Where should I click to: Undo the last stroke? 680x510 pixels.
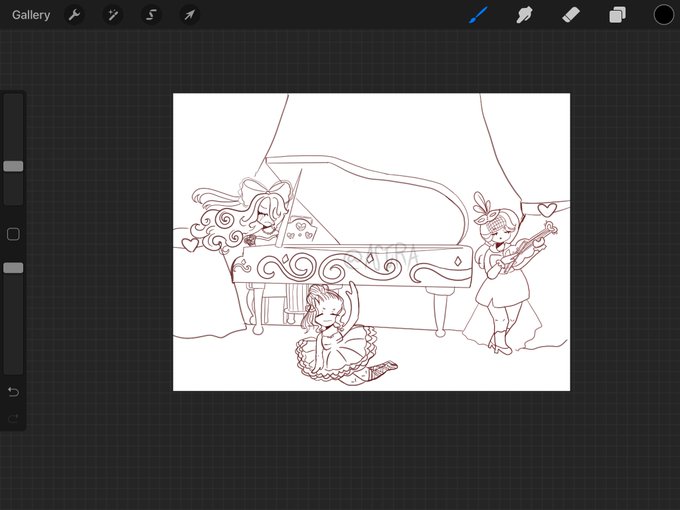pyautogui.click(x=13, y=392)
